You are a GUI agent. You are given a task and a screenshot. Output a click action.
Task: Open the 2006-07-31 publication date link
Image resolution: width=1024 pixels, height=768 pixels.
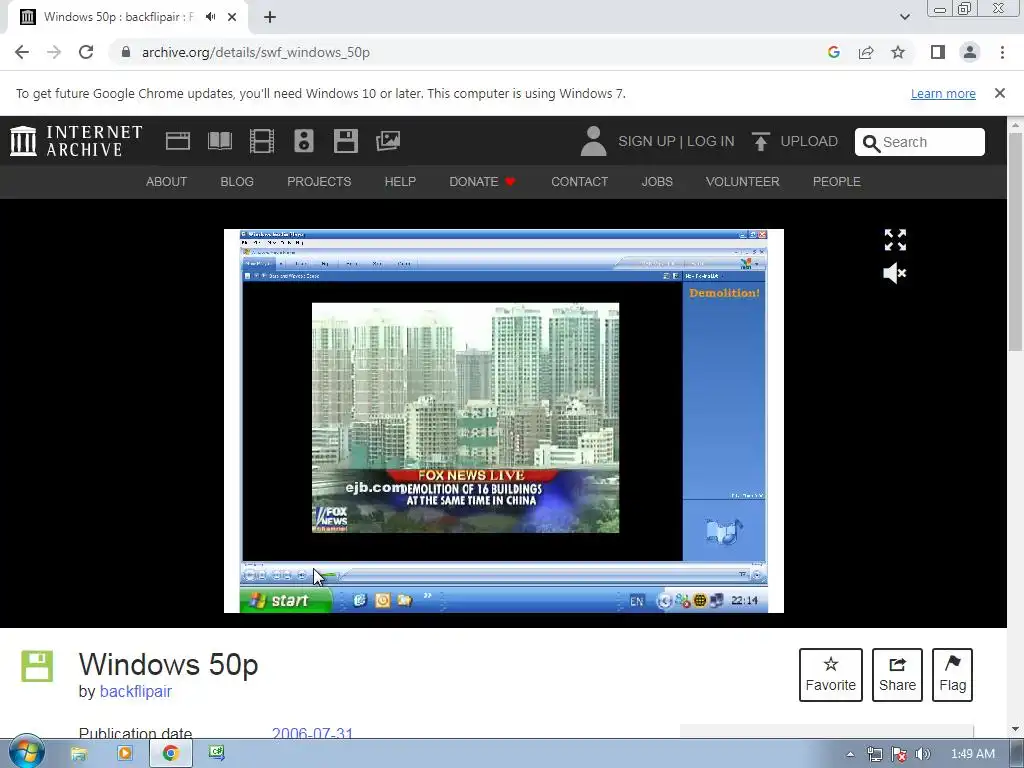pos(312,733)
